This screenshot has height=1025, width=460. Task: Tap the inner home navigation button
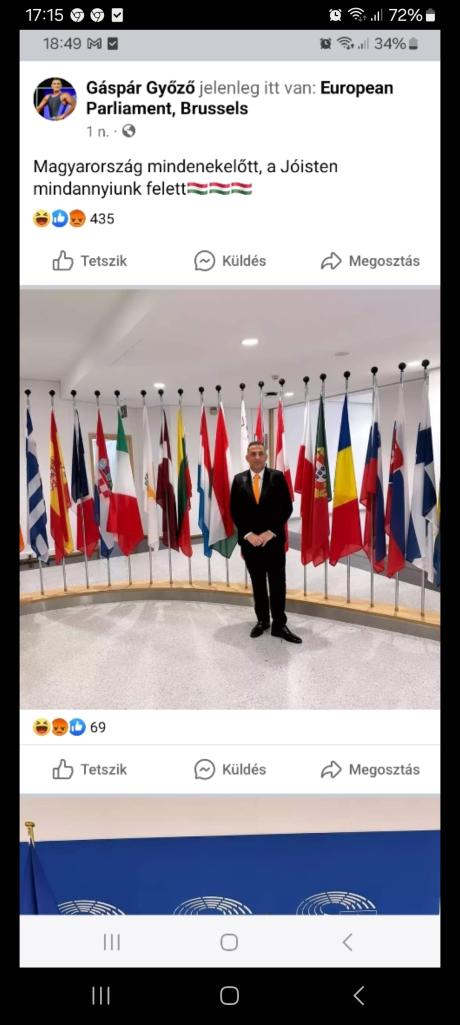click(x=229, y=942)
